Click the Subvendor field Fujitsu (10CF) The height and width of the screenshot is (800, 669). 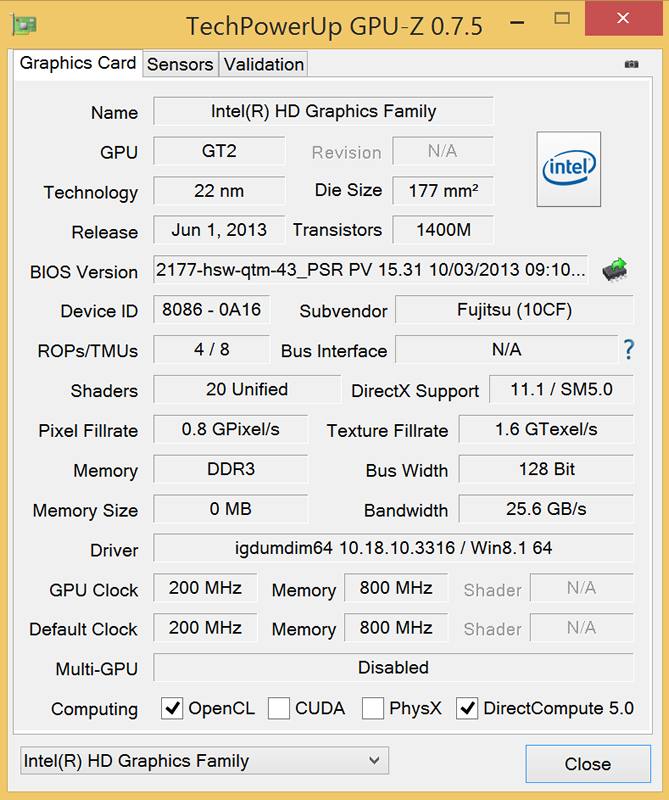514,310
